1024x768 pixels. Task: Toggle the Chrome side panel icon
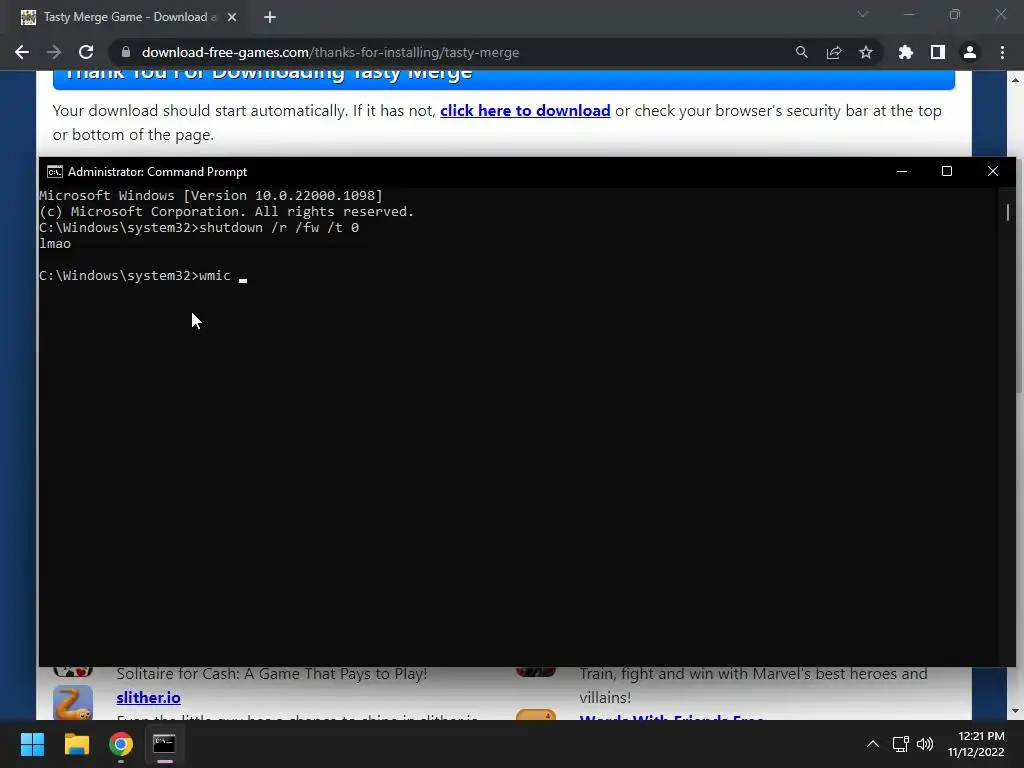pos(938,52)
